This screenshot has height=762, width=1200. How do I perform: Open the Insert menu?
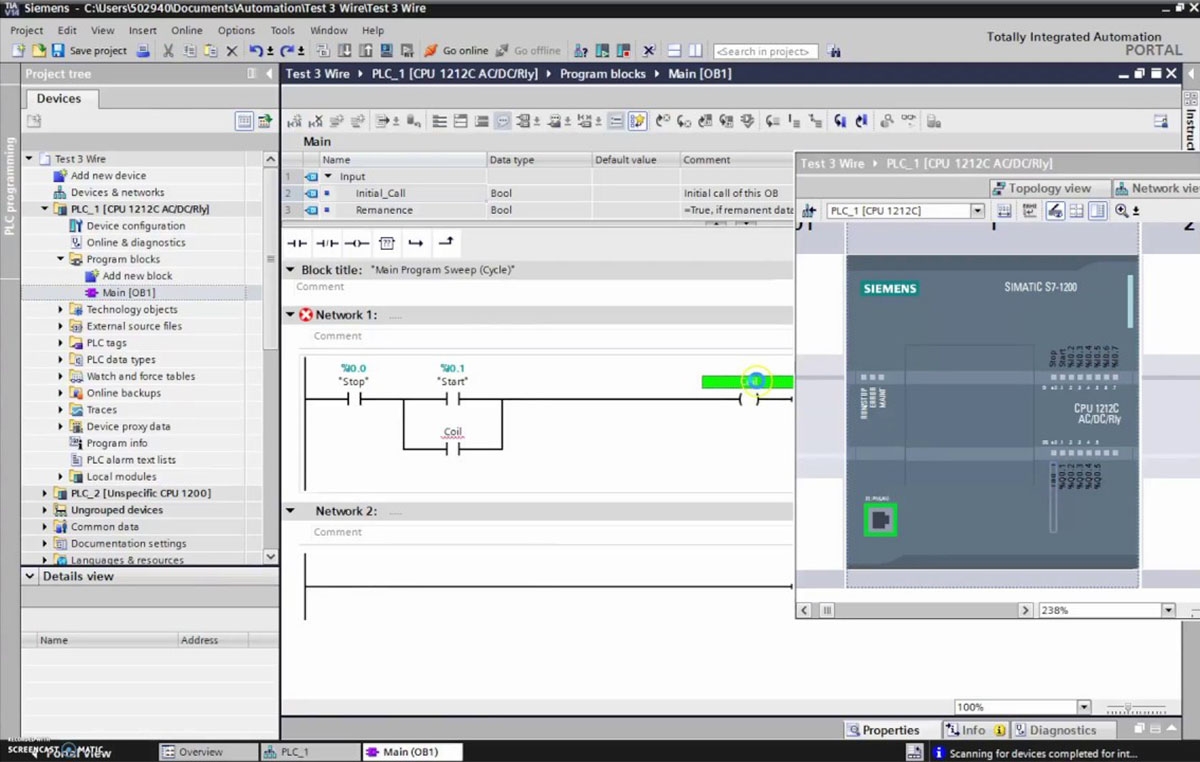click(x=142, y=30)
